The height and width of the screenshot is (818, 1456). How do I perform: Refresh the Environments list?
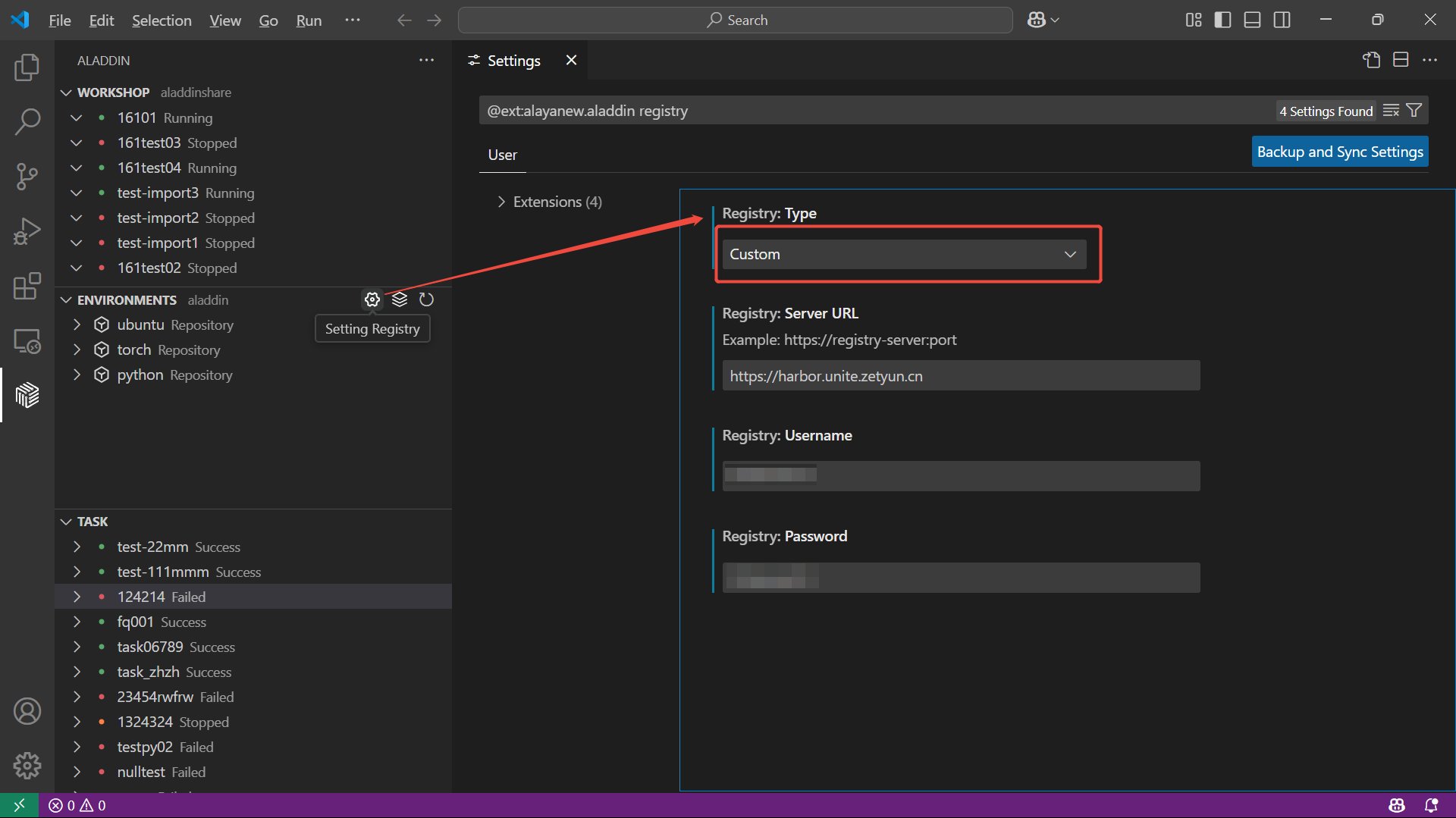click(426, 299)
